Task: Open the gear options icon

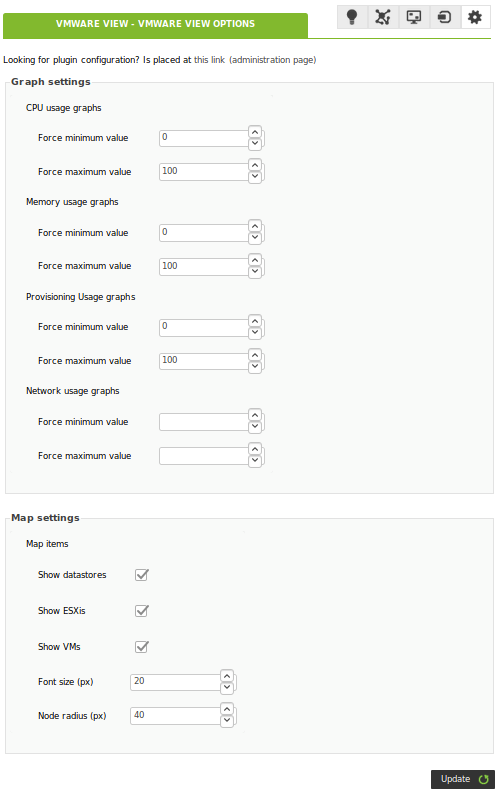Action: 475,17
